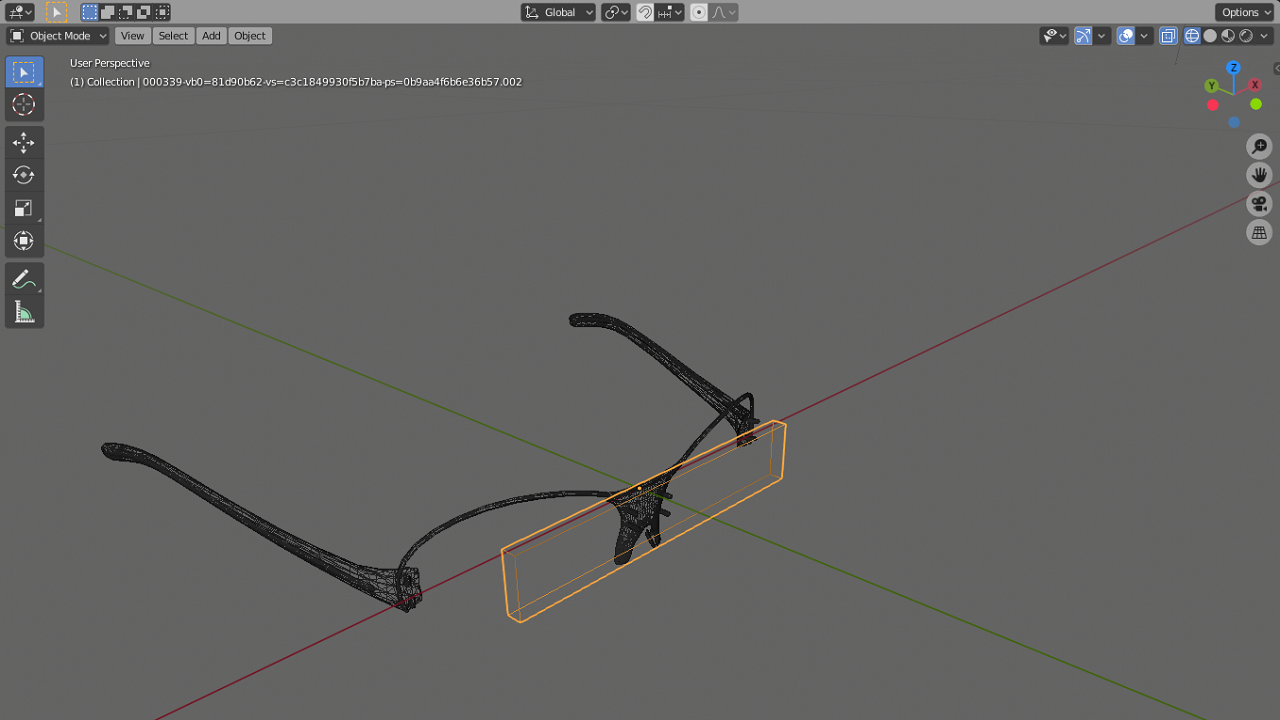
Task: Click the negative X red dot on gizmo
Action: 1213,105
